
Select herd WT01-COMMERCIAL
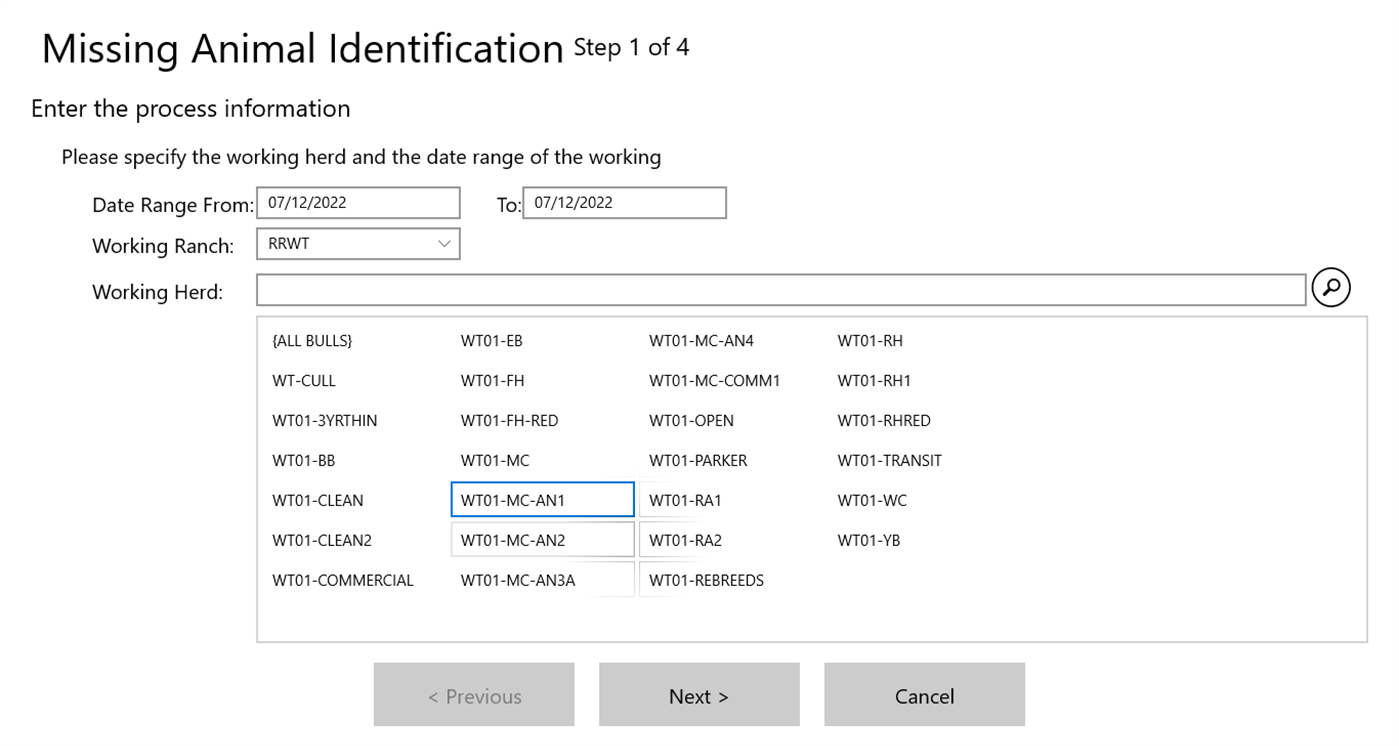pyautogui.click(x=342, y=580)
